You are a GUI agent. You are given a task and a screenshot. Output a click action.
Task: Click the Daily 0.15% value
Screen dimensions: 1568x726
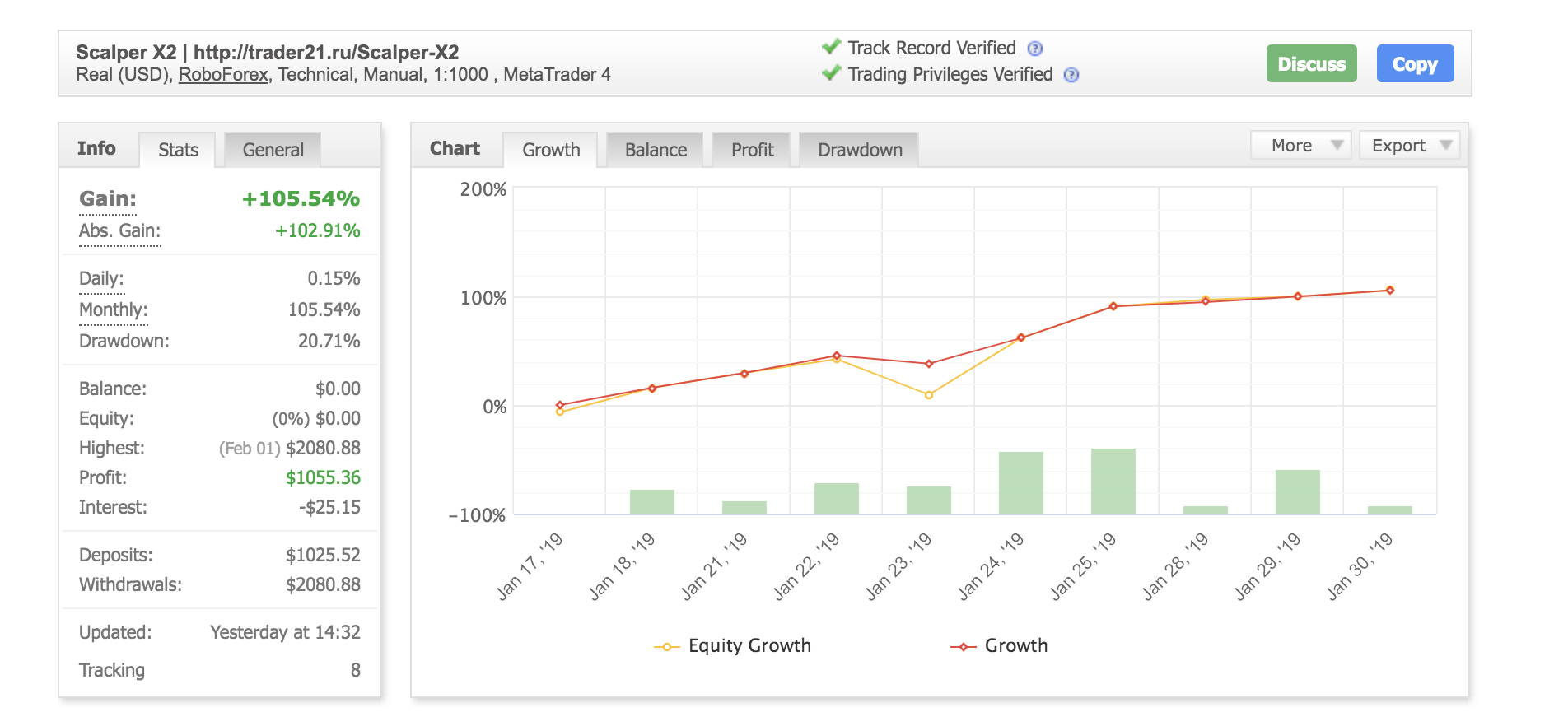point(334,279)
